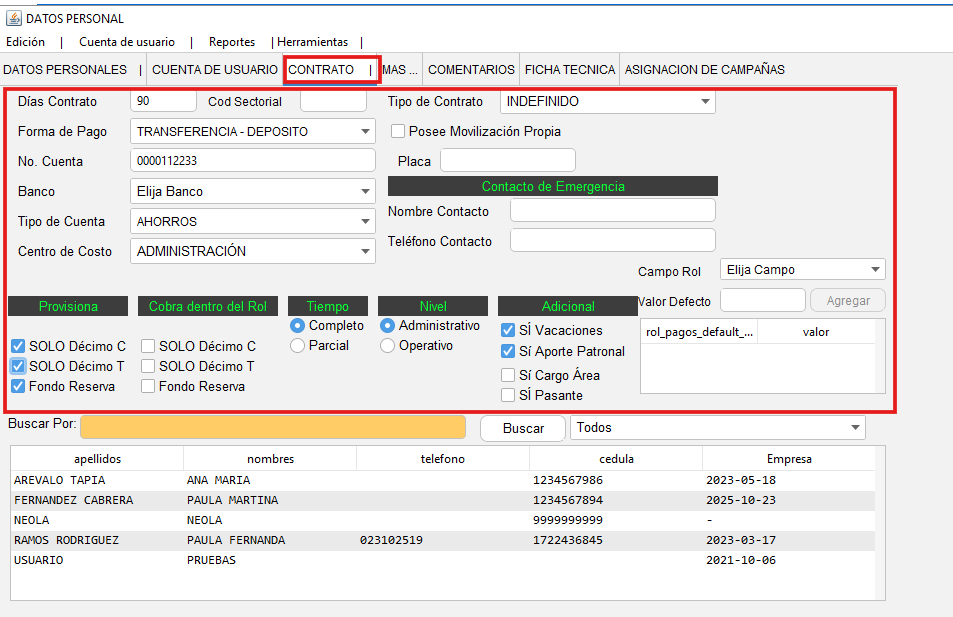Expand the Centro de Costo dropdown

[365, 252]
